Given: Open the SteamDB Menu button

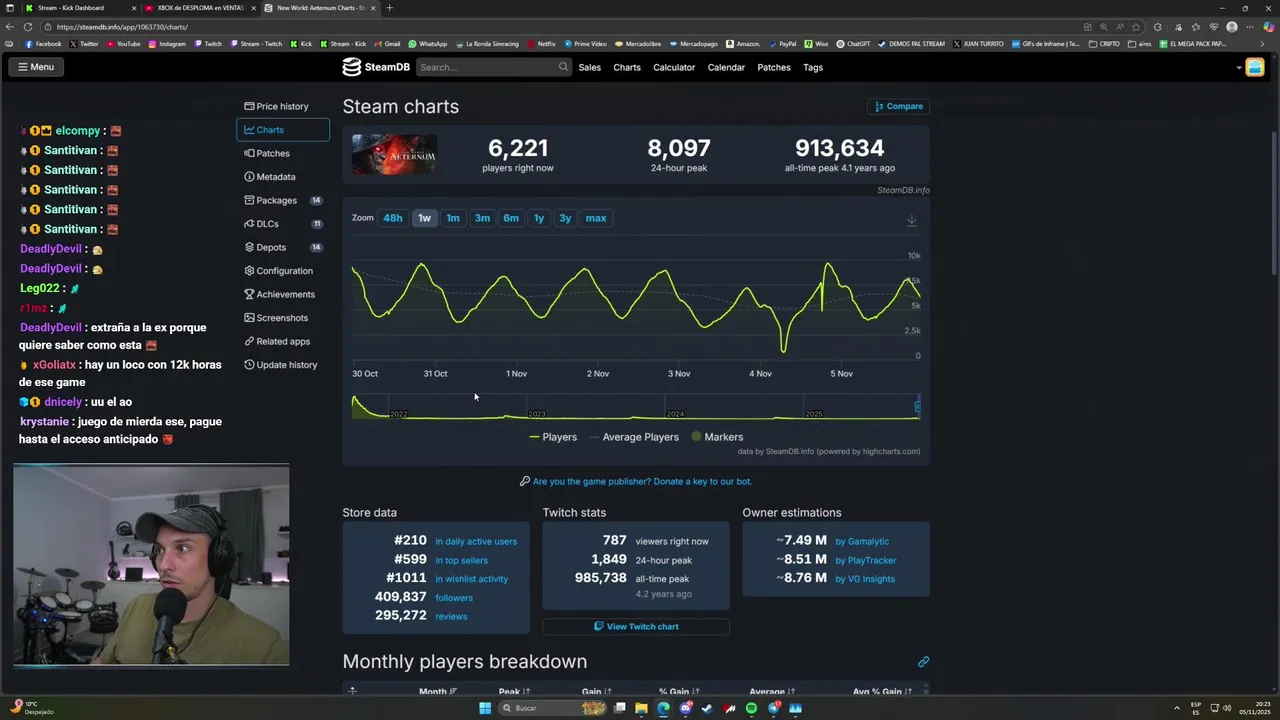Looking at the screenshot, I should tap(36, 67).
